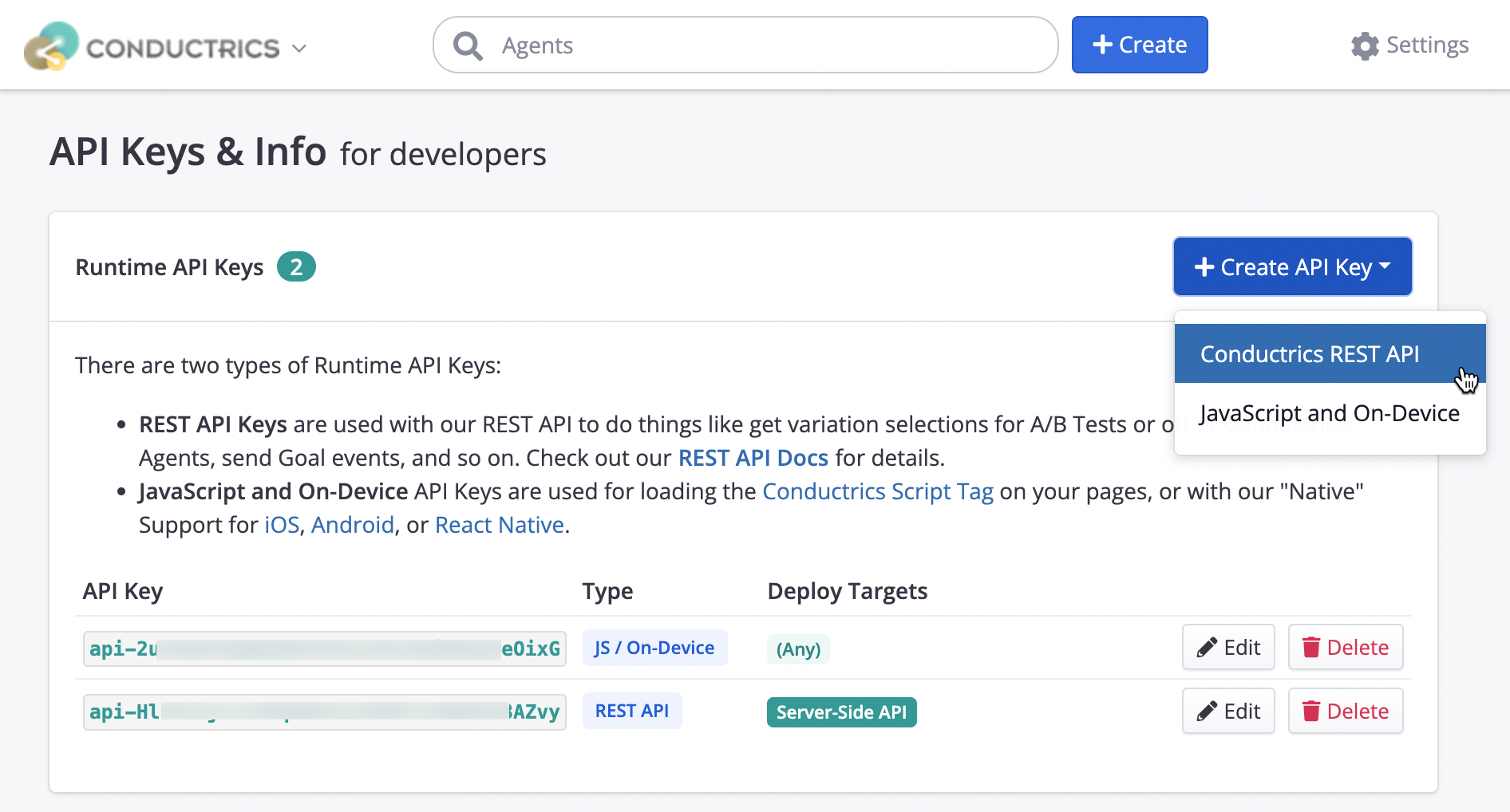This screenshot has width=1510, height=812.
Task: Click the API key field ending e0ixG
Action: click(x=325, y=648)
